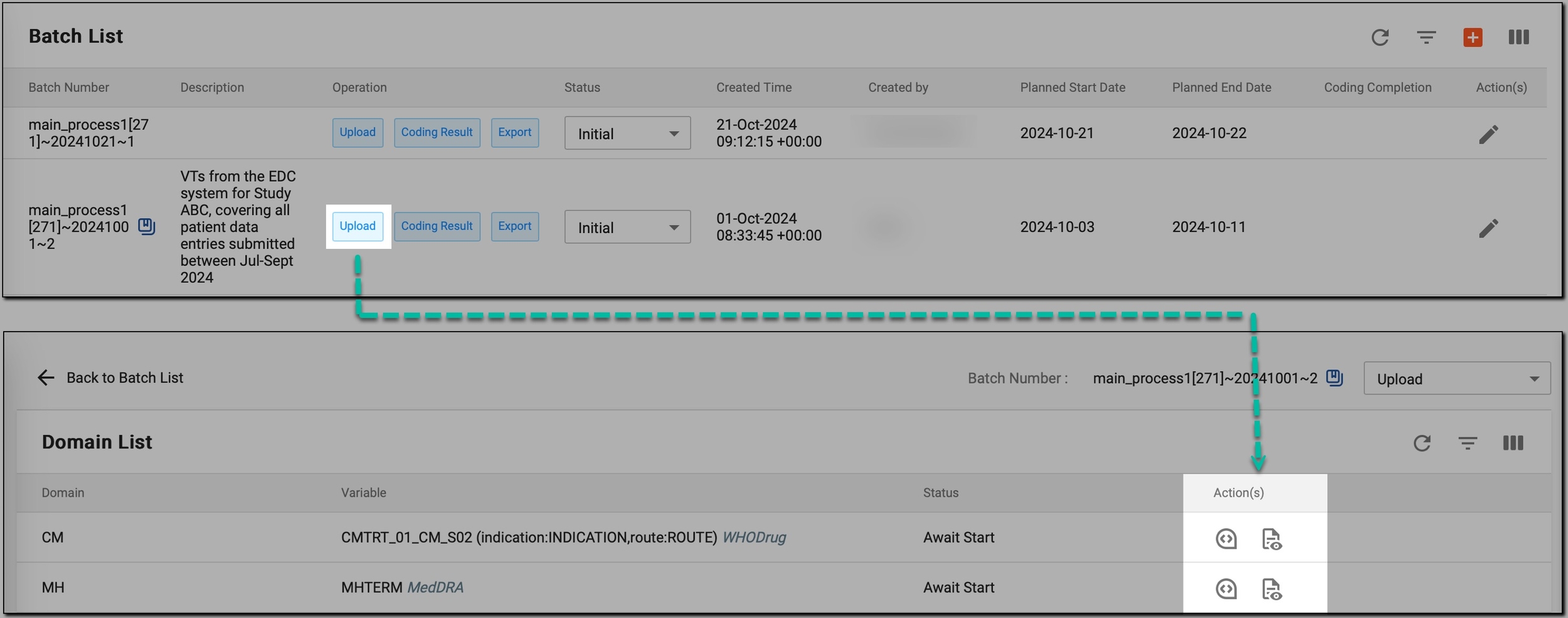
Task: Open Domain List column settings icon
Action: [1513, 443]
